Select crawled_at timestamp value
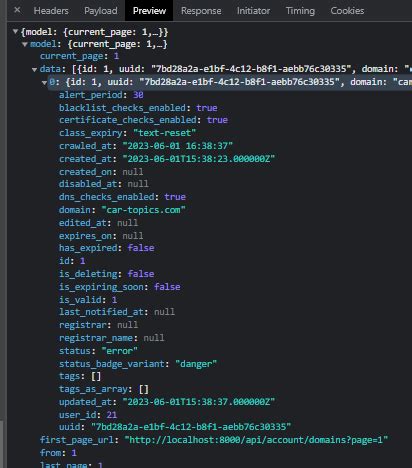 [177, 146]
